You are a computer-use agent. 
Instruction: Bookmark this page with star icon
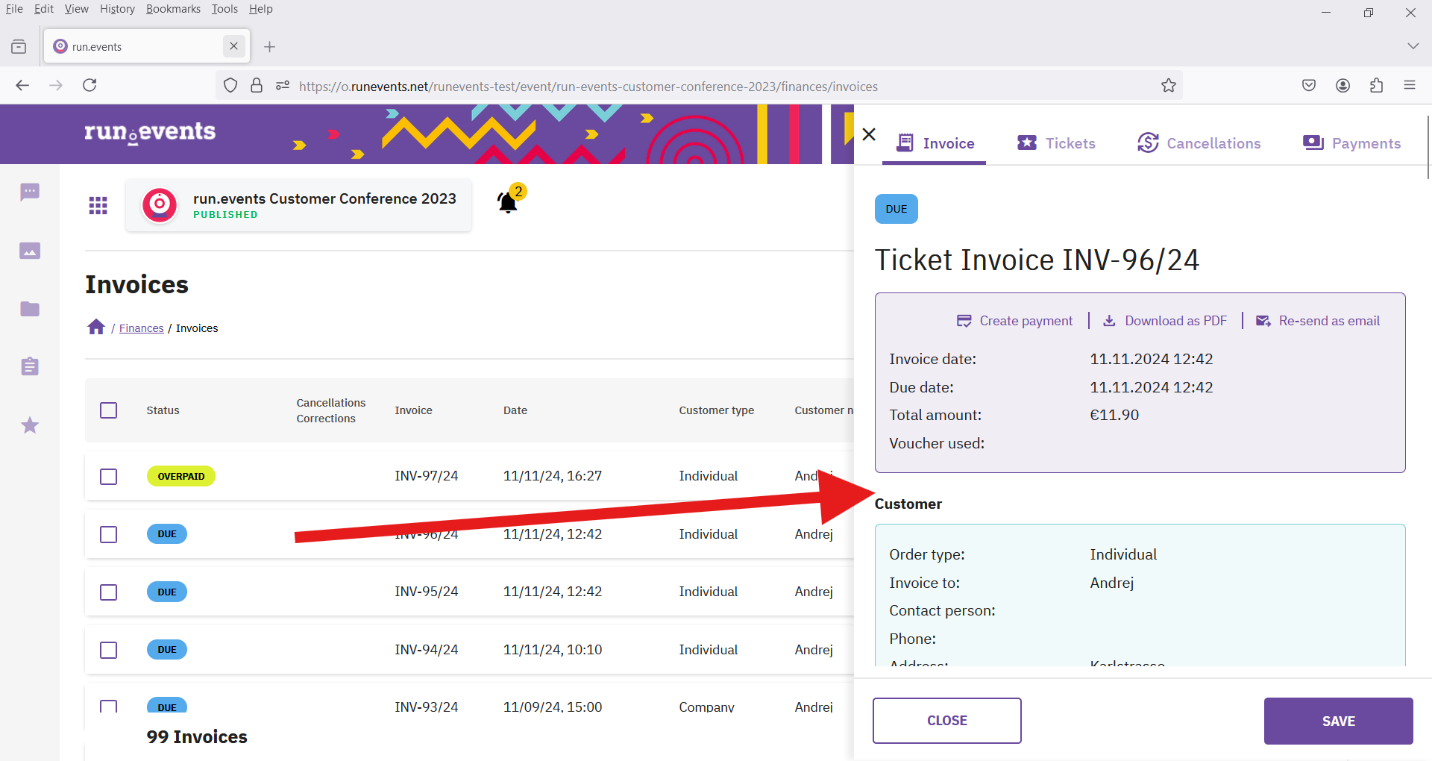pos(1168,86)
